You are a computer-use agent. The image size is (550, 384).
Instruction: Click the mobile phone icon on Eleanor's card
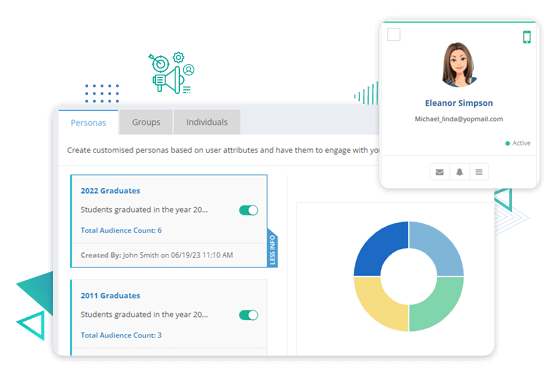tap(526, 37)
